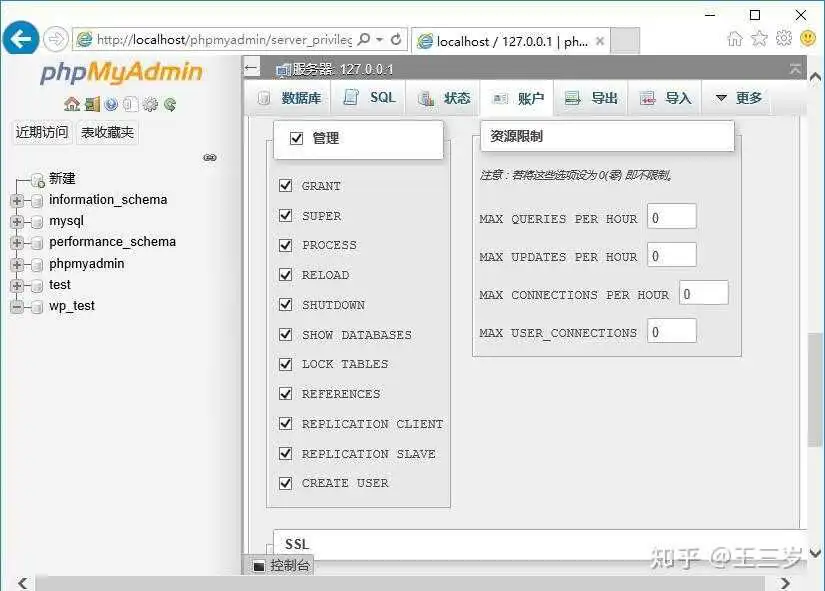
Task: Click the address bar search magnifier
Action: [x=364, y=39]
